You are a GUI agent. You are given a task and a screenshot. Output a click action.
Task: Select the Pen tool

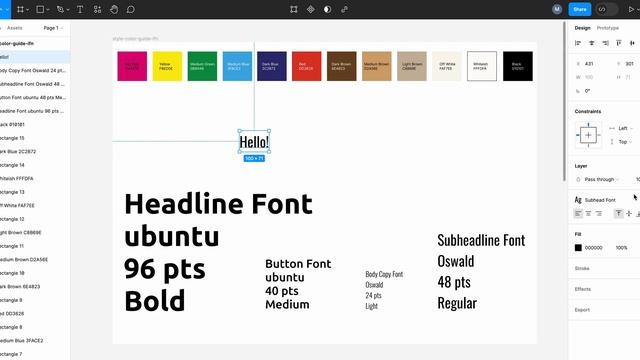(x=60, y=9)
